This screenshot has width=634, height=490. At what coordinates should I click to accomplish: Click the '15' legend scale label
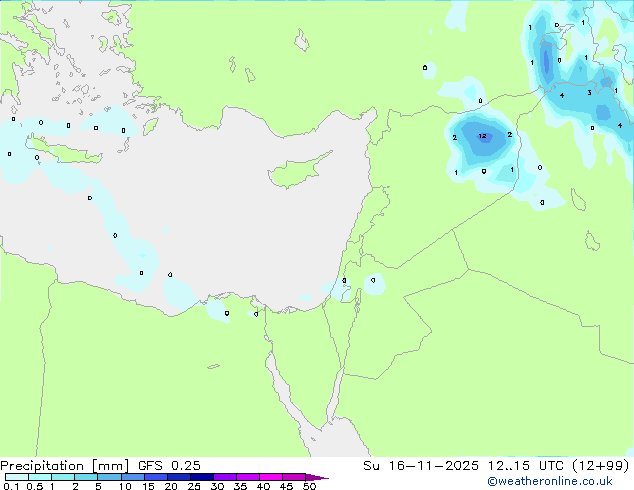[x=148, y=486]
